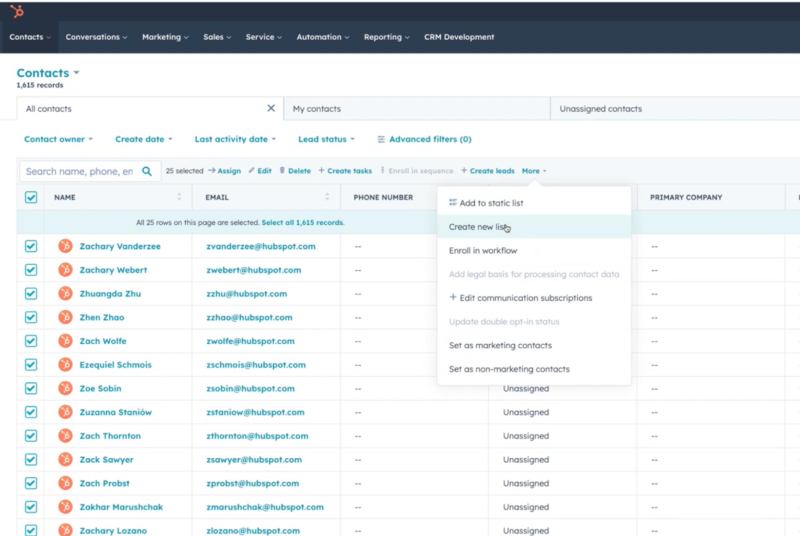Select Edit communication subscriptions

(534, 298)
